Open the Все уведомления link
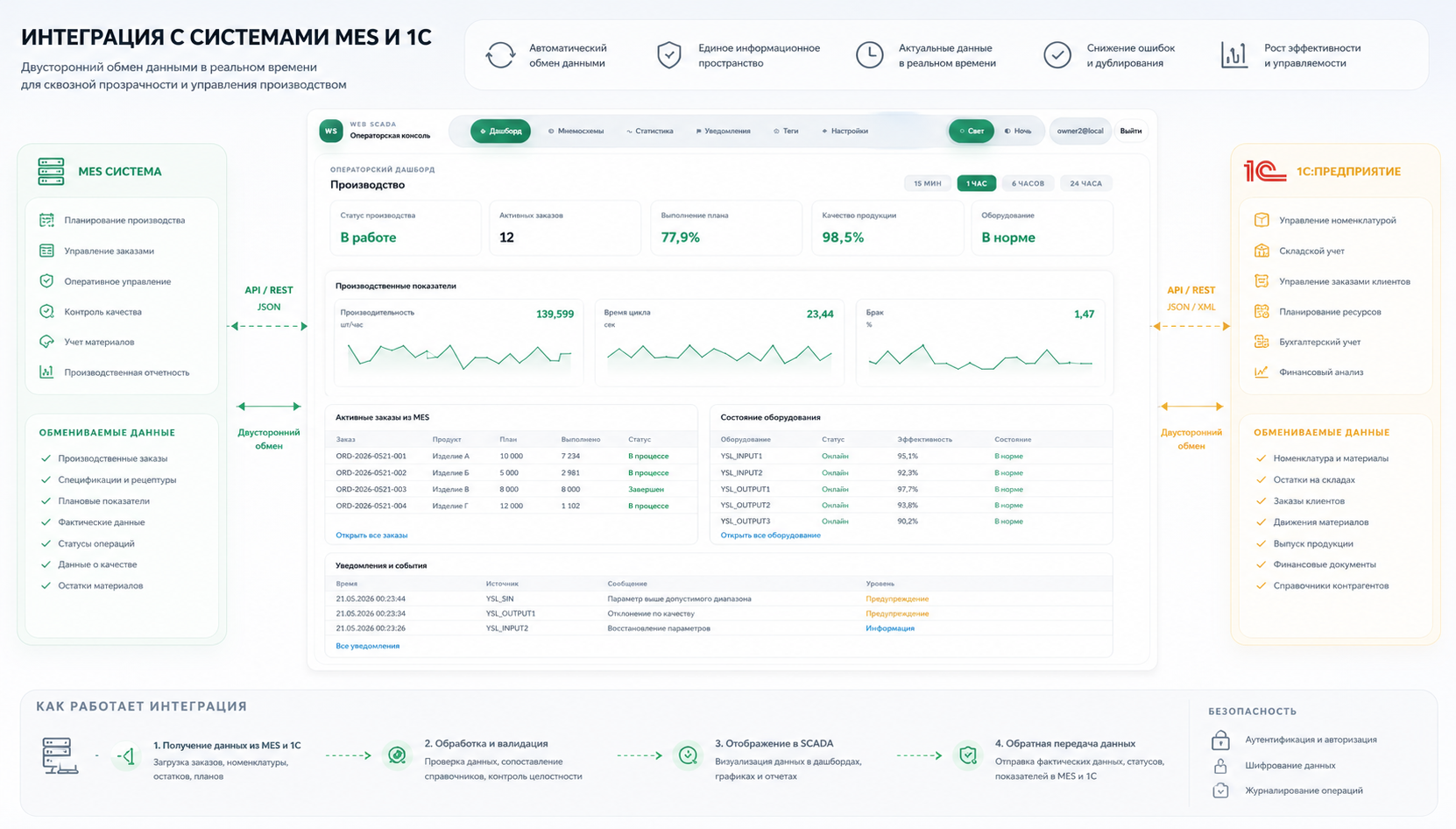The height and width of the screenshot is (829, 1456). coord(367,646)
